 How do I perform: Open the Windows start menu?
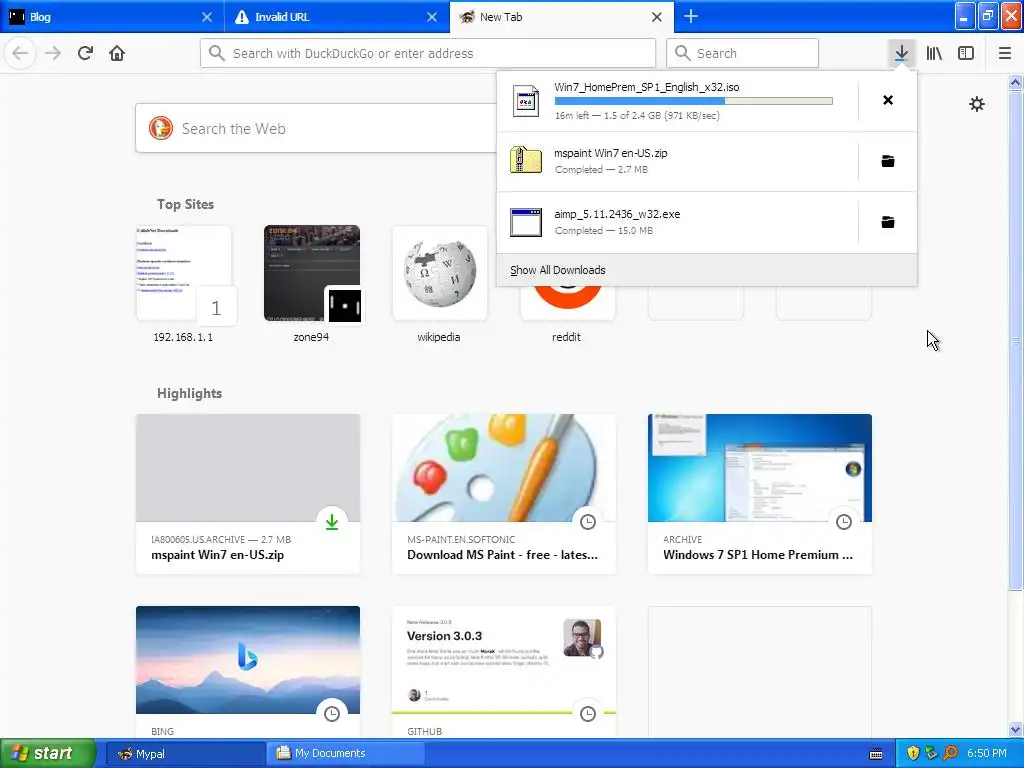47,753
